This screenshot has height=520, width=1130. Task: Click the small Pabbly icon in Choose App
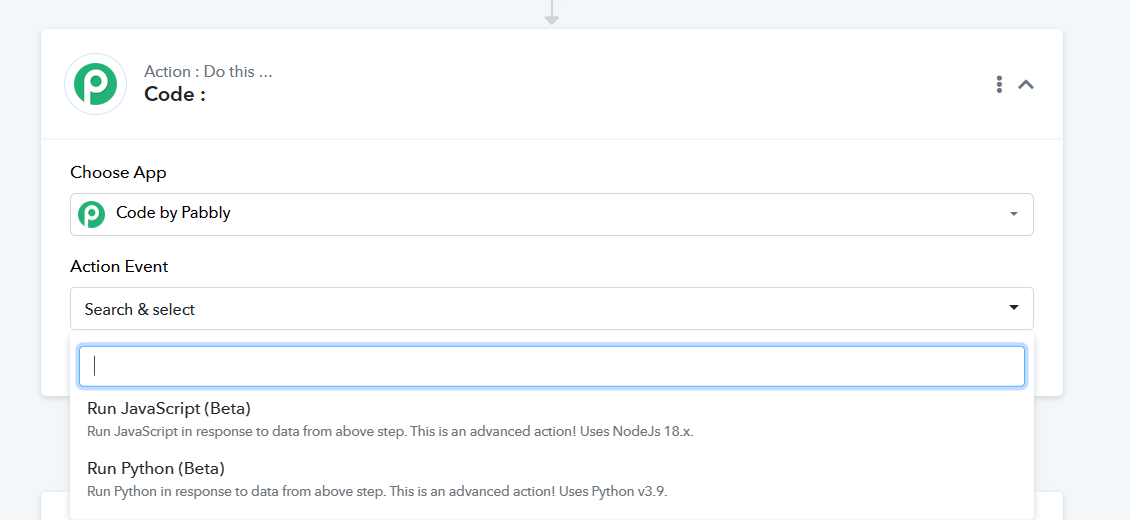click(x=92, y=214)
